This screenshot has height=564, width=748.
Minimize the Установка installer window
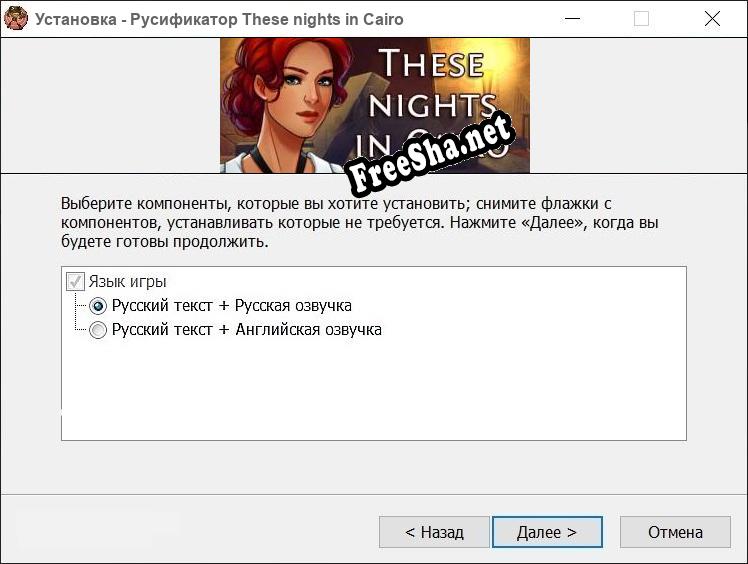click(571, 19)
